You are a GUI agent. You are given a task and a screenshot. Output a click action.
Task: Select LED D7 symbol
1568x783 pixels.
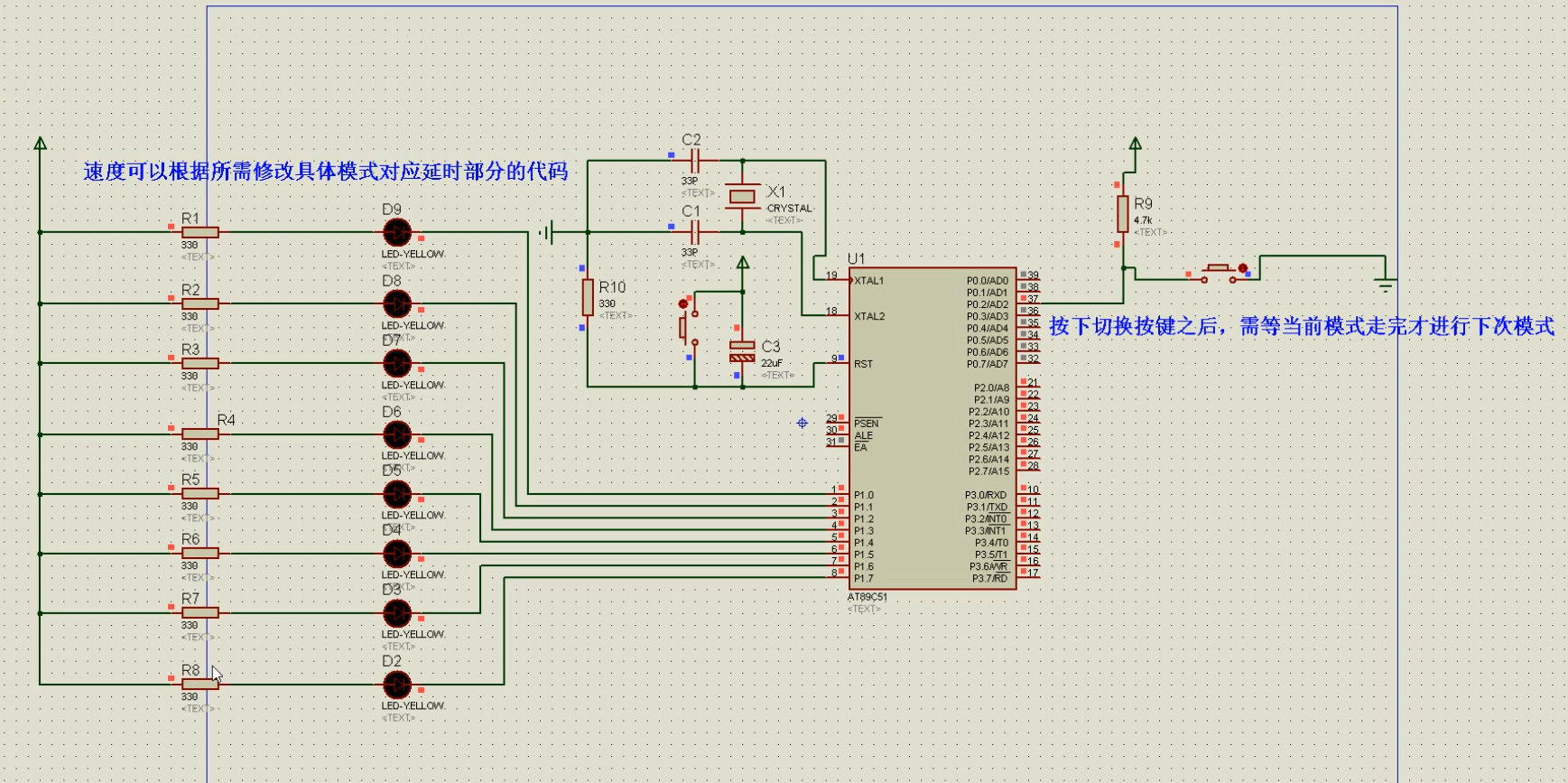coord(397,363)
